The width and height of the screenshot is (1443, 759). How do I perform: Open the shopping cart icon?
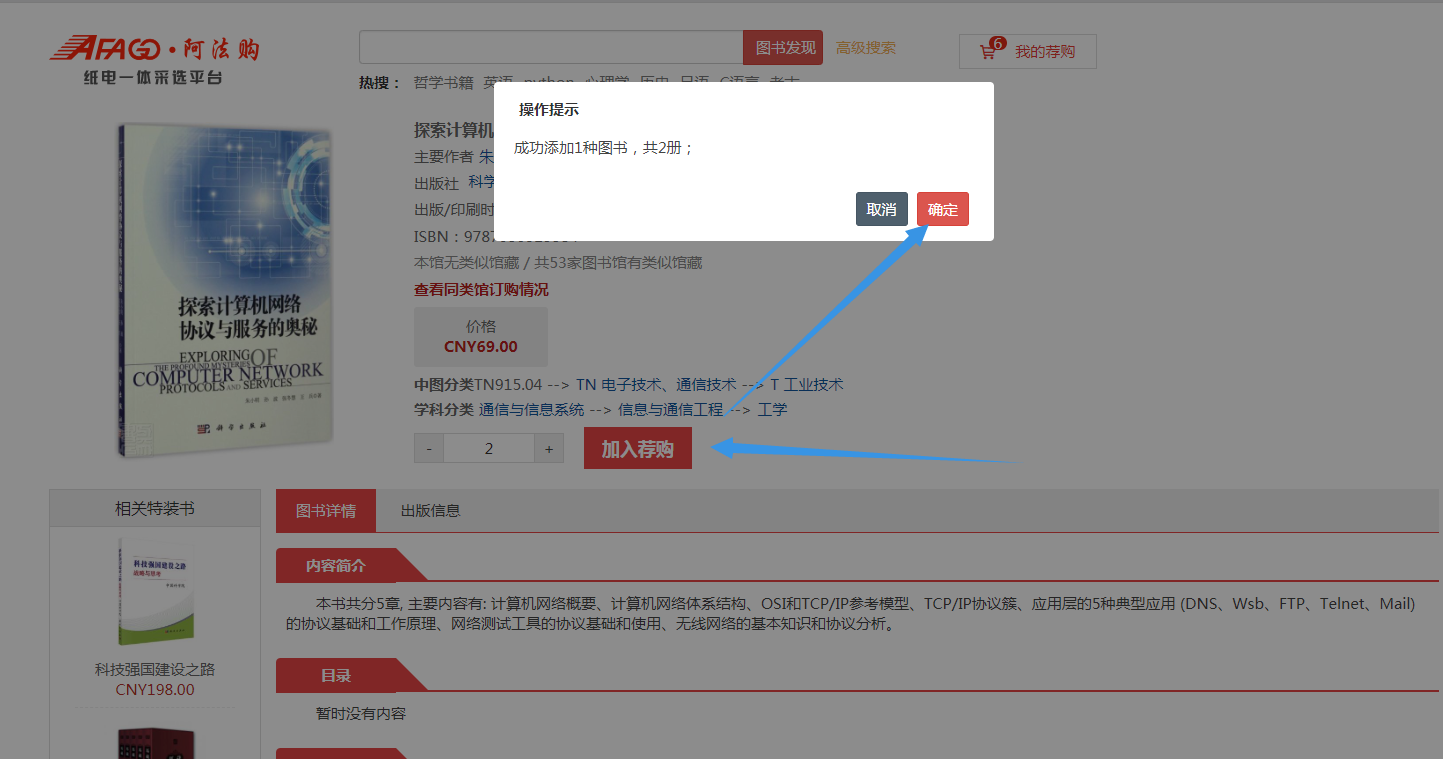[988, 51]
